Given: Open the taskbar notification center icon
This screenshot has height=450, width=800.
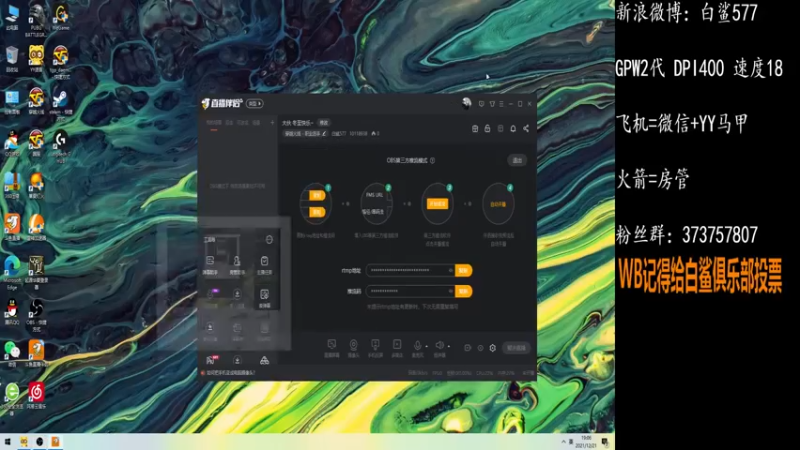Looking at the screenshot, I should coord(605,442).
